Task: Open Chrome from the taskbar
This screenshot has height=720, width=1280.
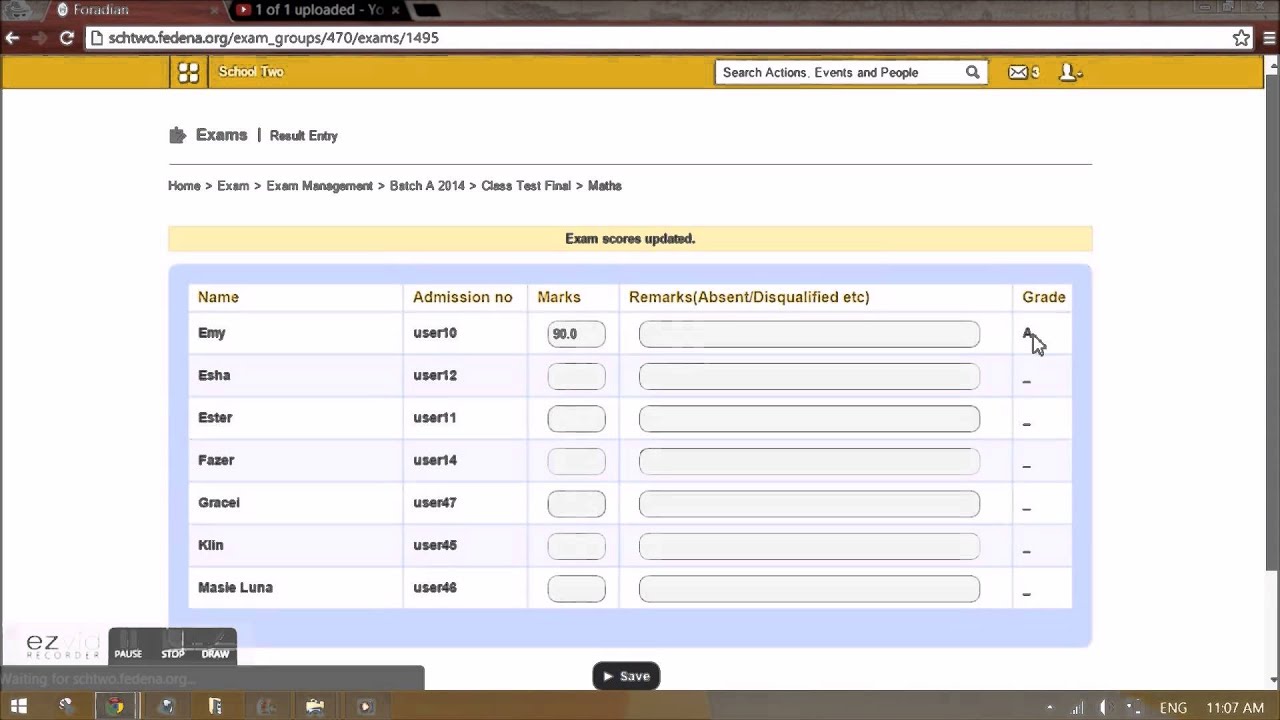Action: click(115, 707)
